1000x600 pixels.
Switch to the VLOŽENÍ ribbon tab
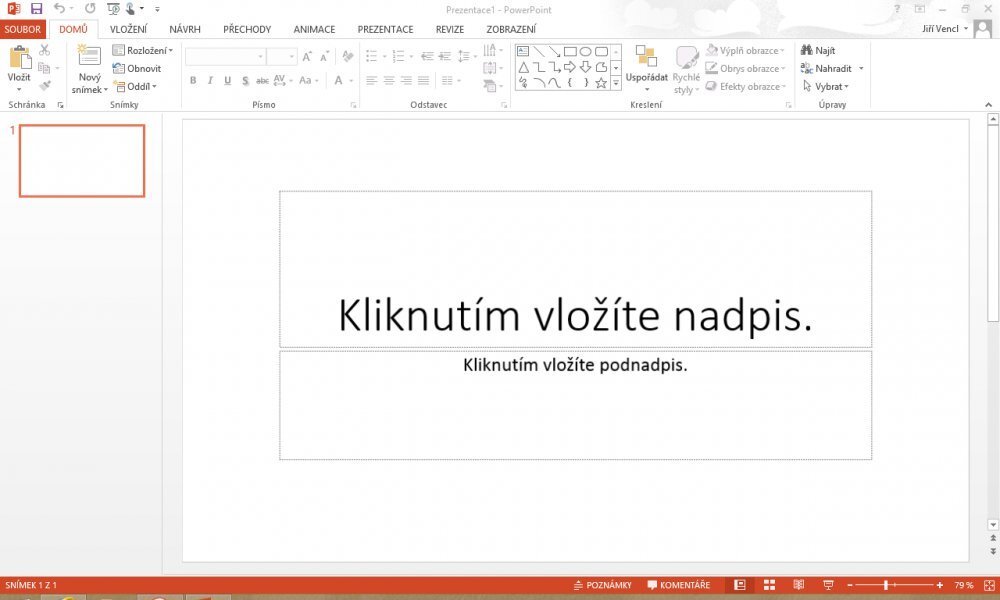point(128,29)
